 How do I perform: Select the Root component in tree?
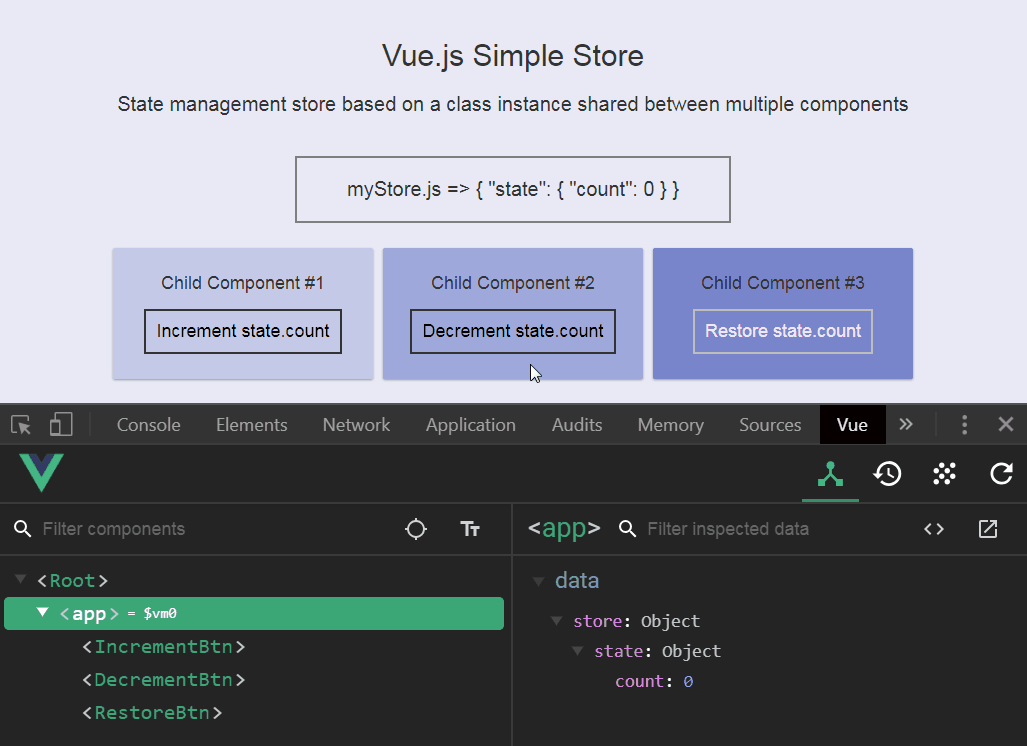pyautogui.click(x=72, y=580)
